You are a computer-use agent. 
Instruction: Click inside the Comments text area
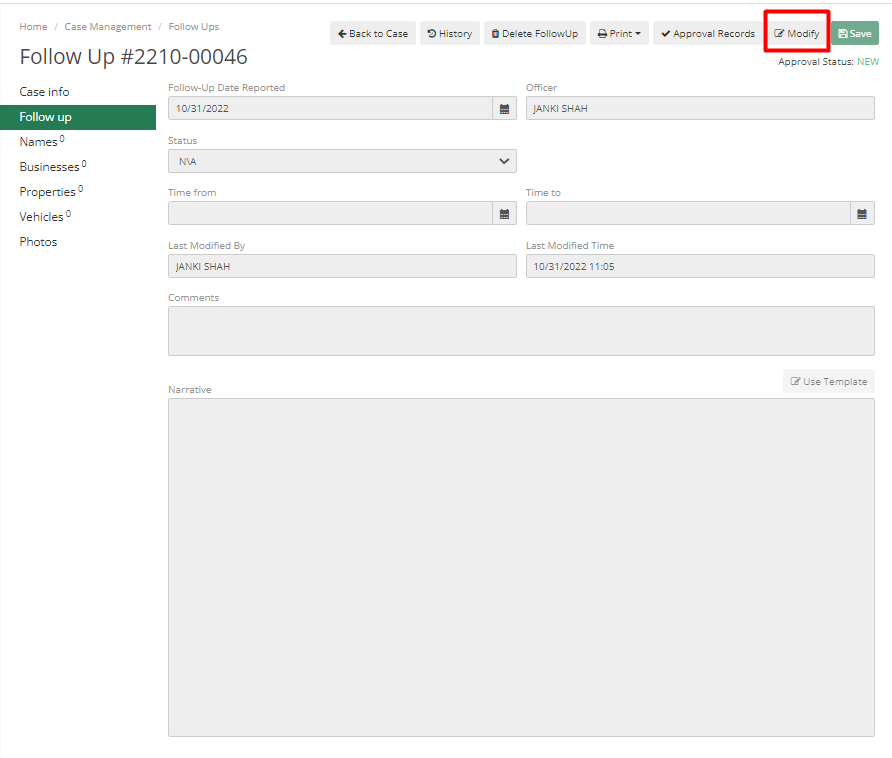[521, 331]
